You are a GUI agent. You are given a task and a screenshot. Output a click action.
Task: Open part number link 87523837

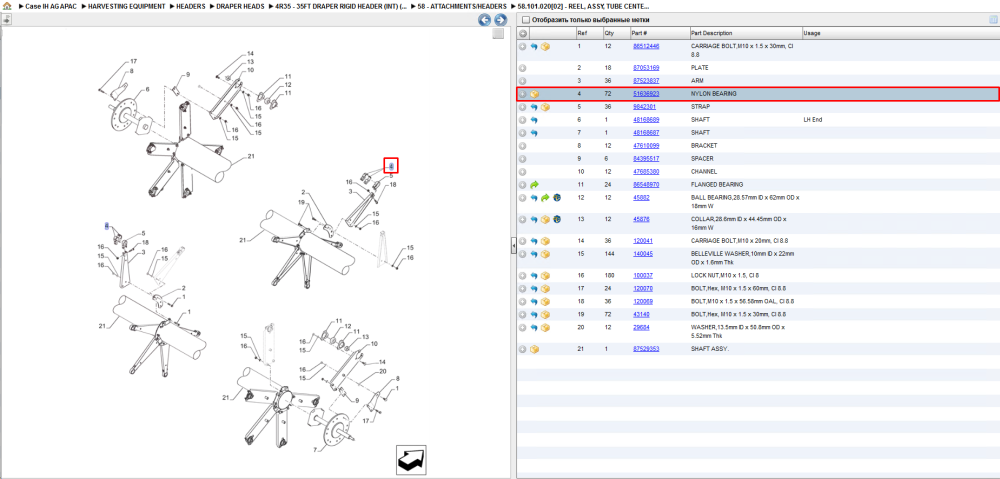(645, 81)
